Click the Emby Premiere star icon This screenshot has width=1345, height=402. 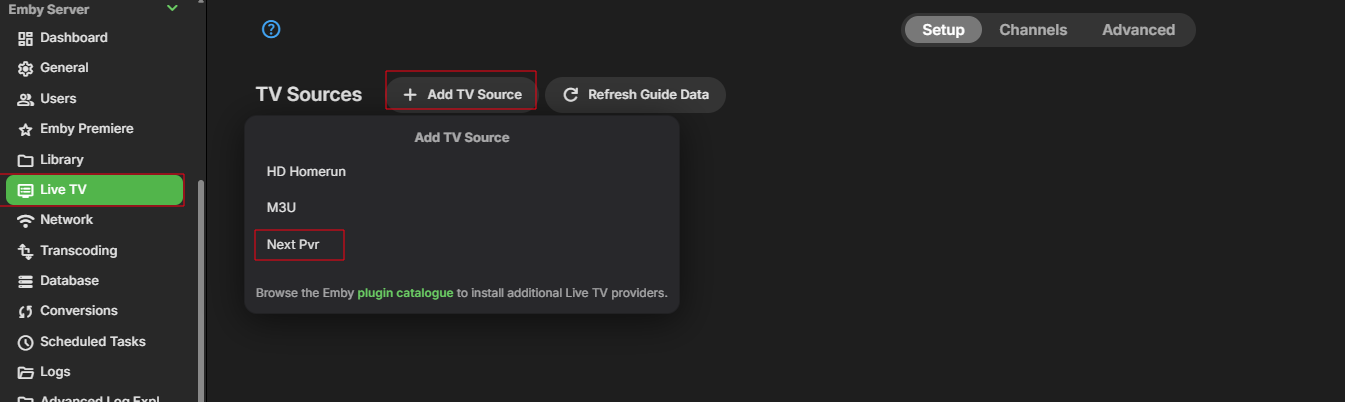click(x=26, y=129)
